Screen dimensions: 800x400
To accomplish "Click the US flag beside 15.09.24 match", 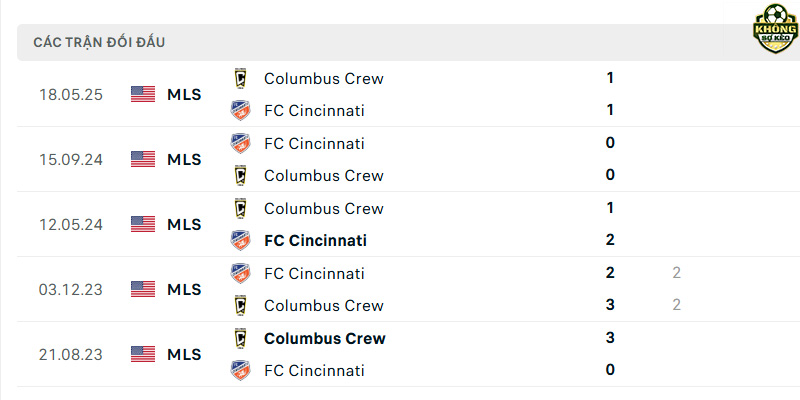I will coord(143,159).
